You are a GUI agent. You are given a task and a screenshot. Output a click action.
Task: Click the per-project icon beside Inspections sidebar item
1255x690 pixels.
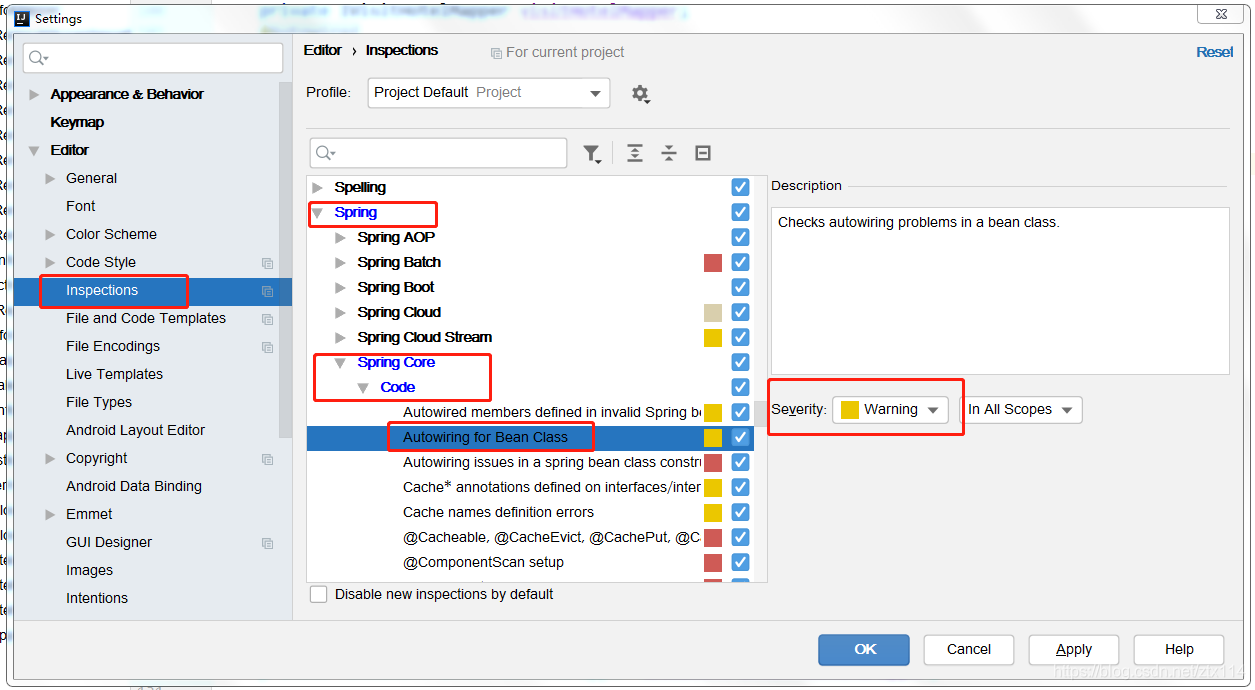(x=267, y=291)
